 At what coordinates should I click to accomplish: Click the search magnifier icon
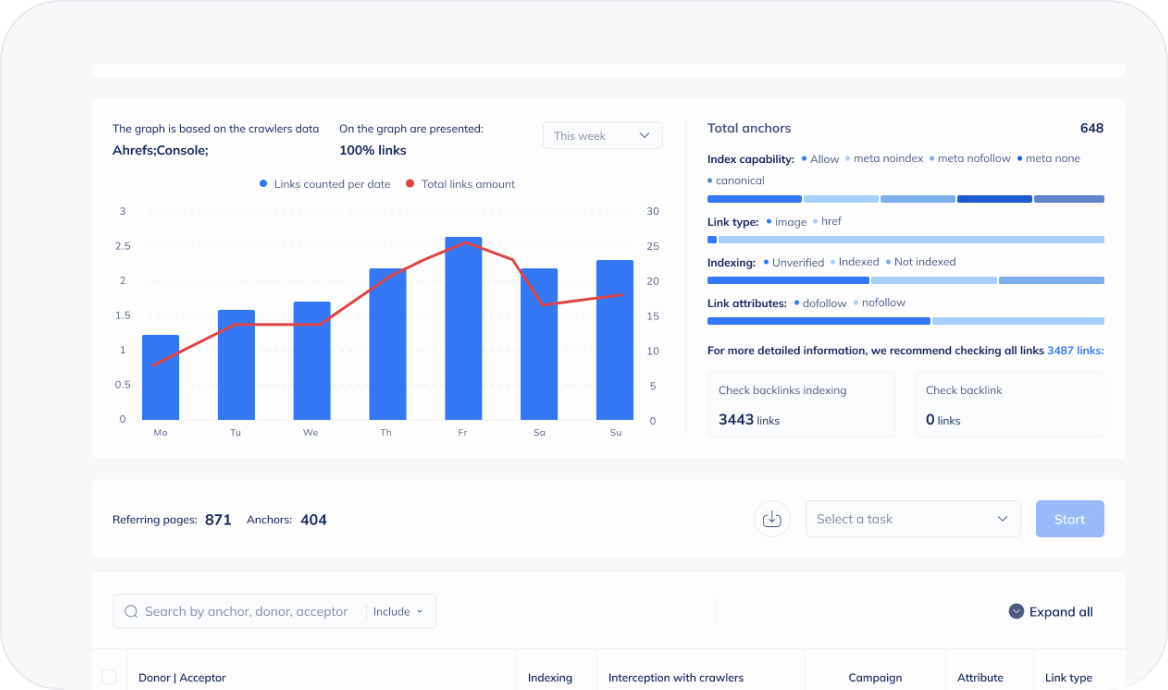pyautogui.click(x=131, y=611)
